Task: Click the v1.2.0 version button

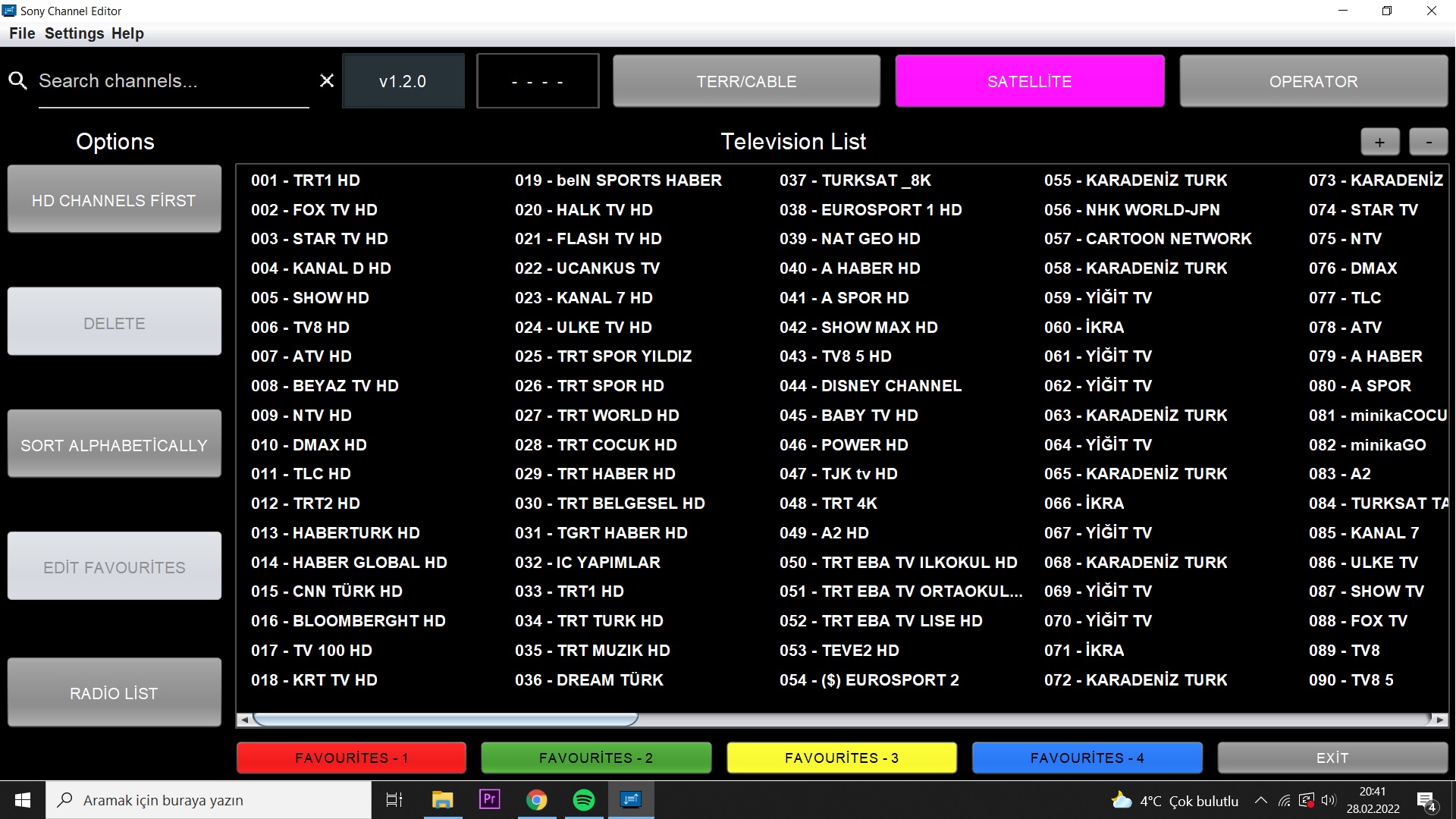Action: click(403, 81)
